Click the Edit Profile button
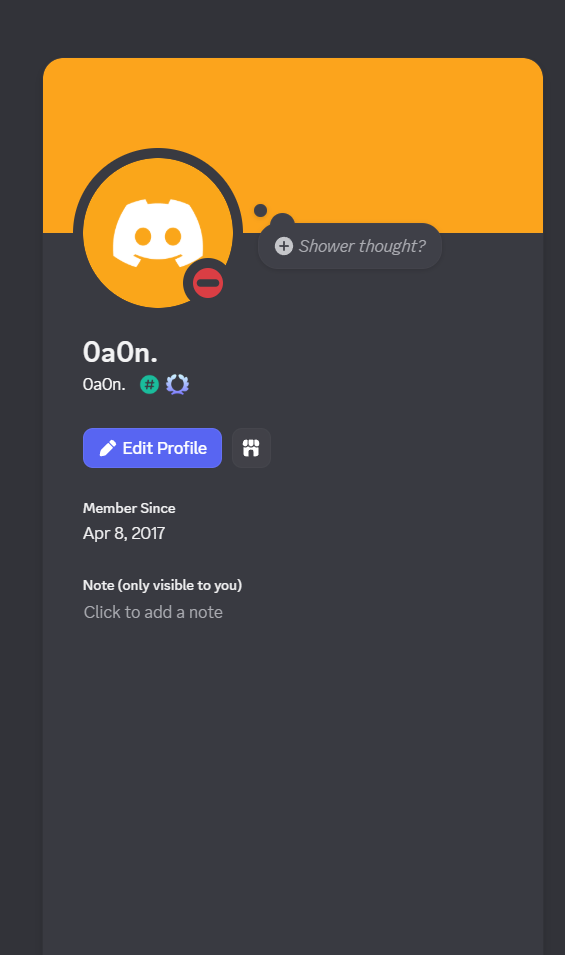Image resolution: width=565 pixels, height=955 pixels. click(x=152, y=448)
